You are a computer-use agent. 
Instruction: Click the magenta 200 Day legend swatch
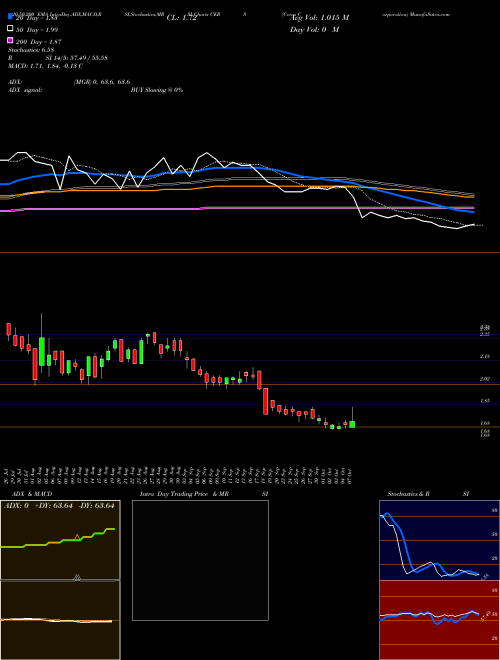(x=10, y=40)
